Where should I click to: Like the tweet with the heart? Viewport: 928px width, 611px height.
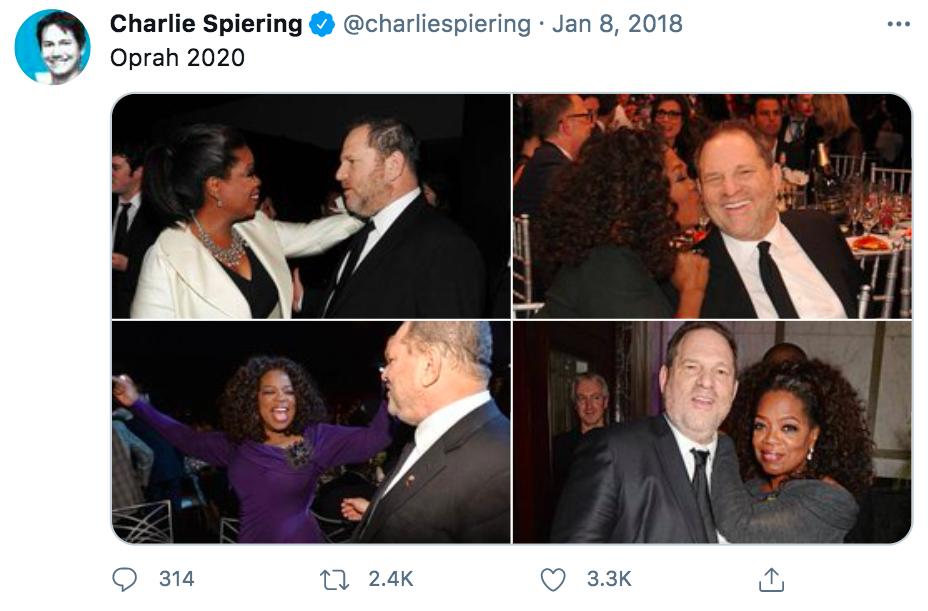click(552, 578)
